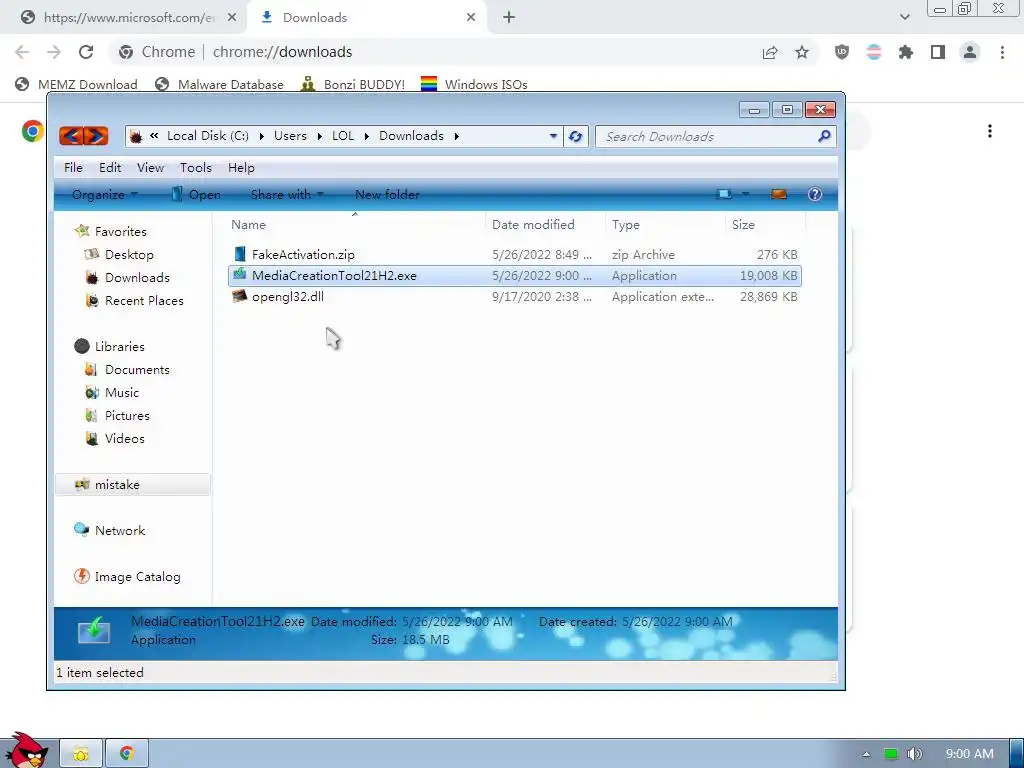Go forward with the Explorer forward arrow
1024x768 pixels.
click(x=96, y=136)
